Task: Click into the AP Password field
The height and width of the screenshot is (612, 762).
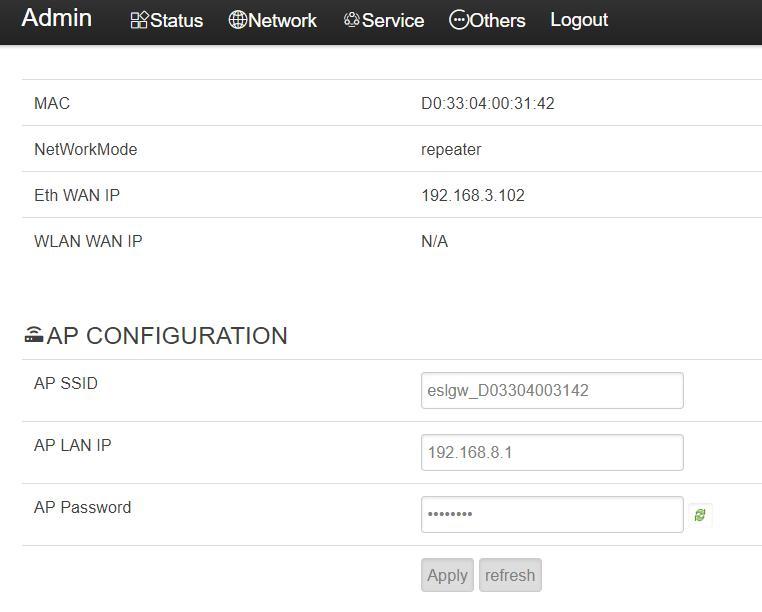Action: (552, 515)
